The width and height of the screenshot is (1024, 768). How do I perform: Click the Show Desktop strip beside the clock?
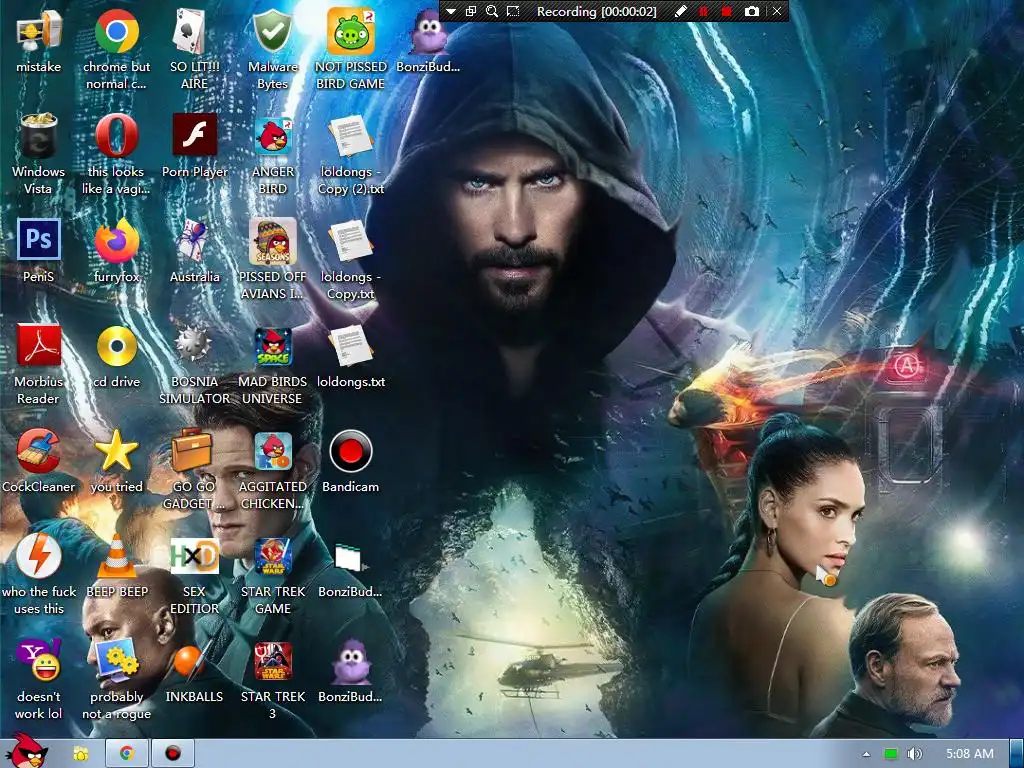point(1016,754)
